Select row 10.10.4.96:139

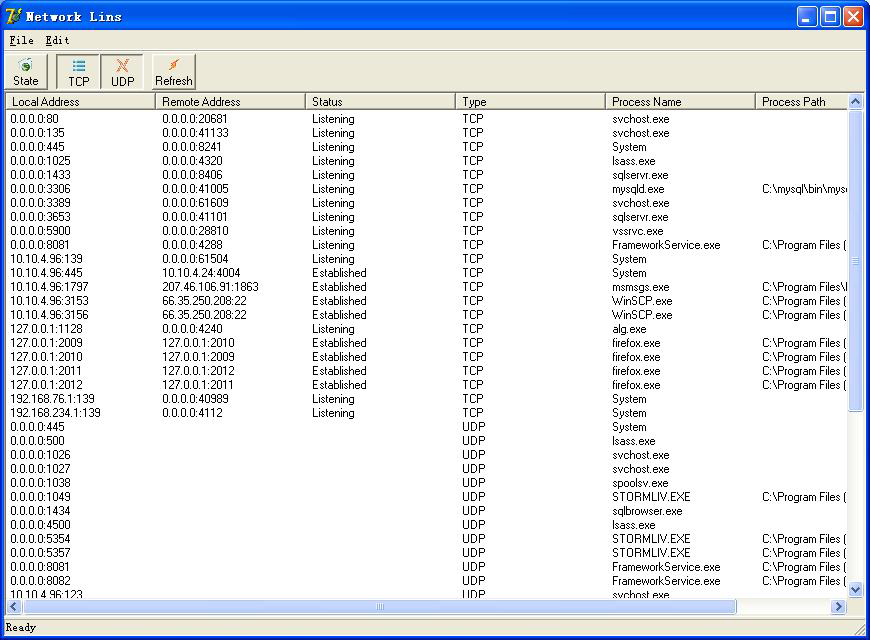point(426,259)
